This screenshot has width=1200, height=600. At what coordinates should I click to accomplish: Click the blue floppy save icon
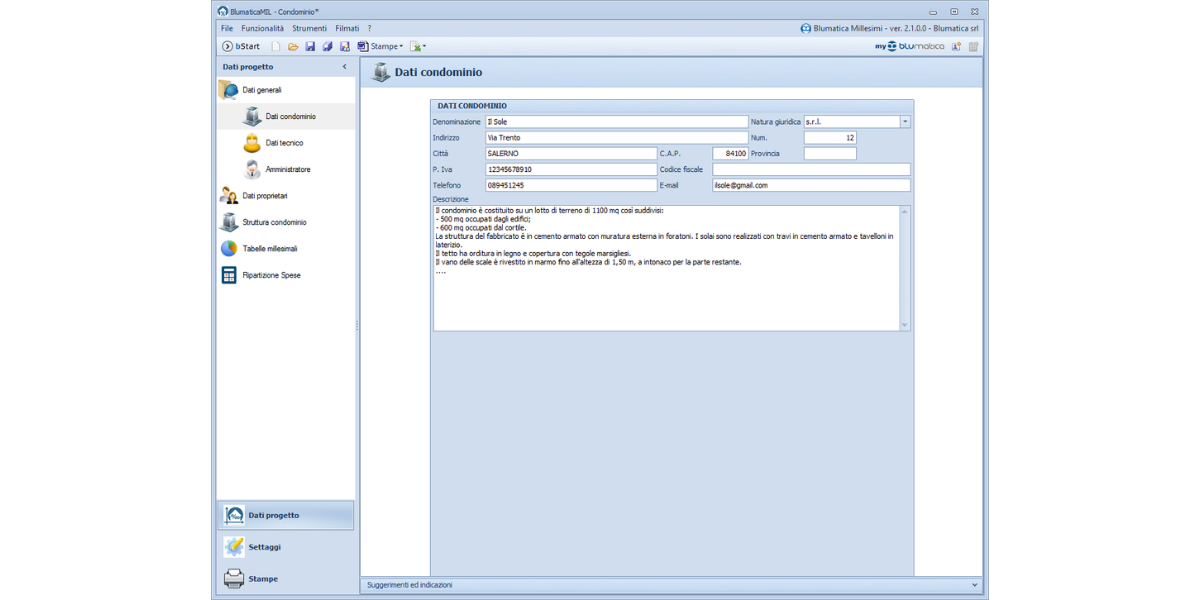tap(310, 47)
